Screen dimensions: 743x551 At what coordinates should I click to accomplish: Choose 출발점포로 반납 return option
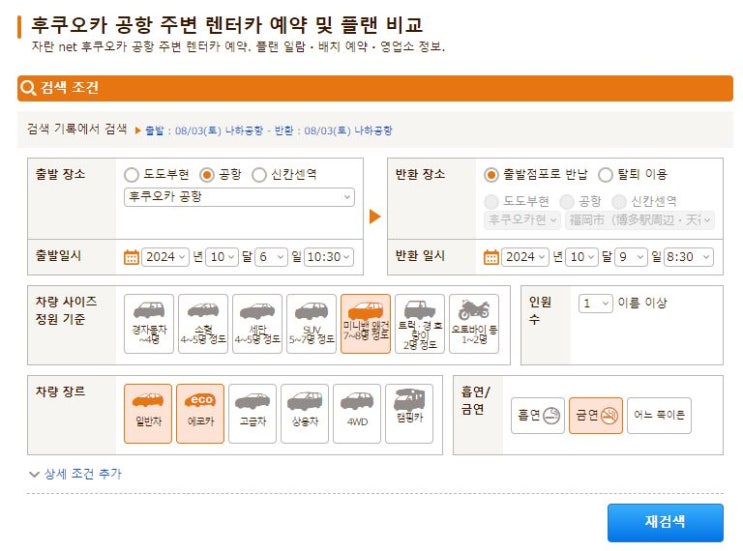coord(491,175)
